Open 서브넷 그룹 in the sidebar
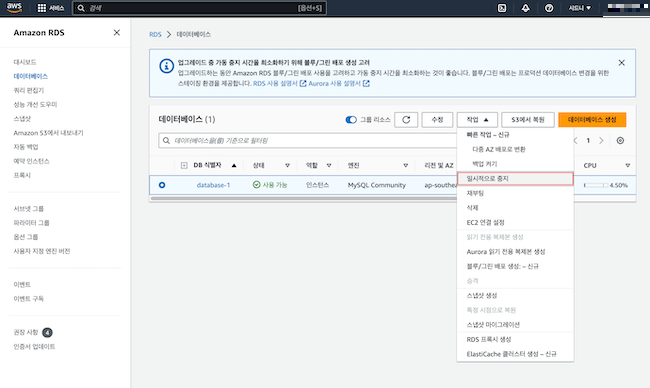Image resolution: width=650 pixels, height=388 pixels. click(29, 209)
